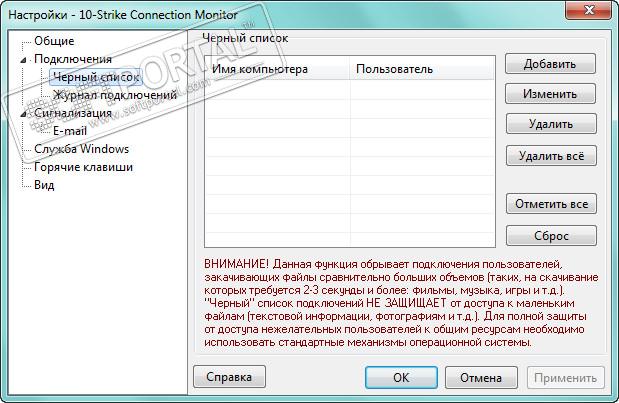
Task: Sort by Пользователь column header
Action: 422,69
